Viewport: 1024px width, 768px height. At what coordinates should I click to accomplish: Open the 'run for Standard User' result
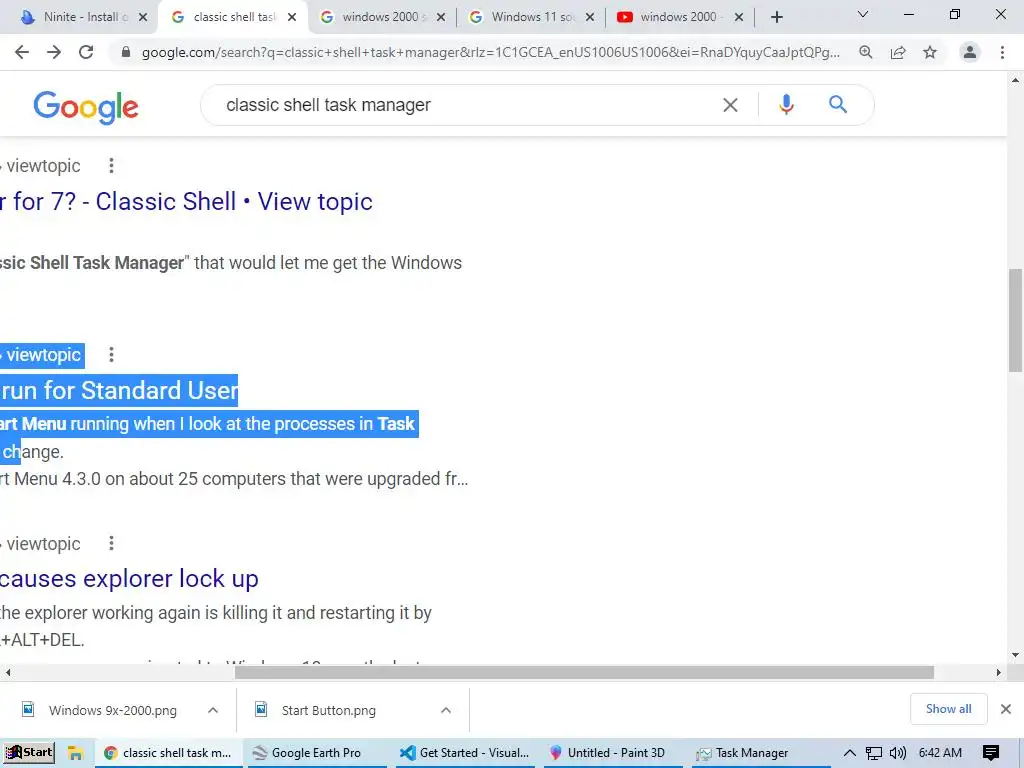point(119,391)
